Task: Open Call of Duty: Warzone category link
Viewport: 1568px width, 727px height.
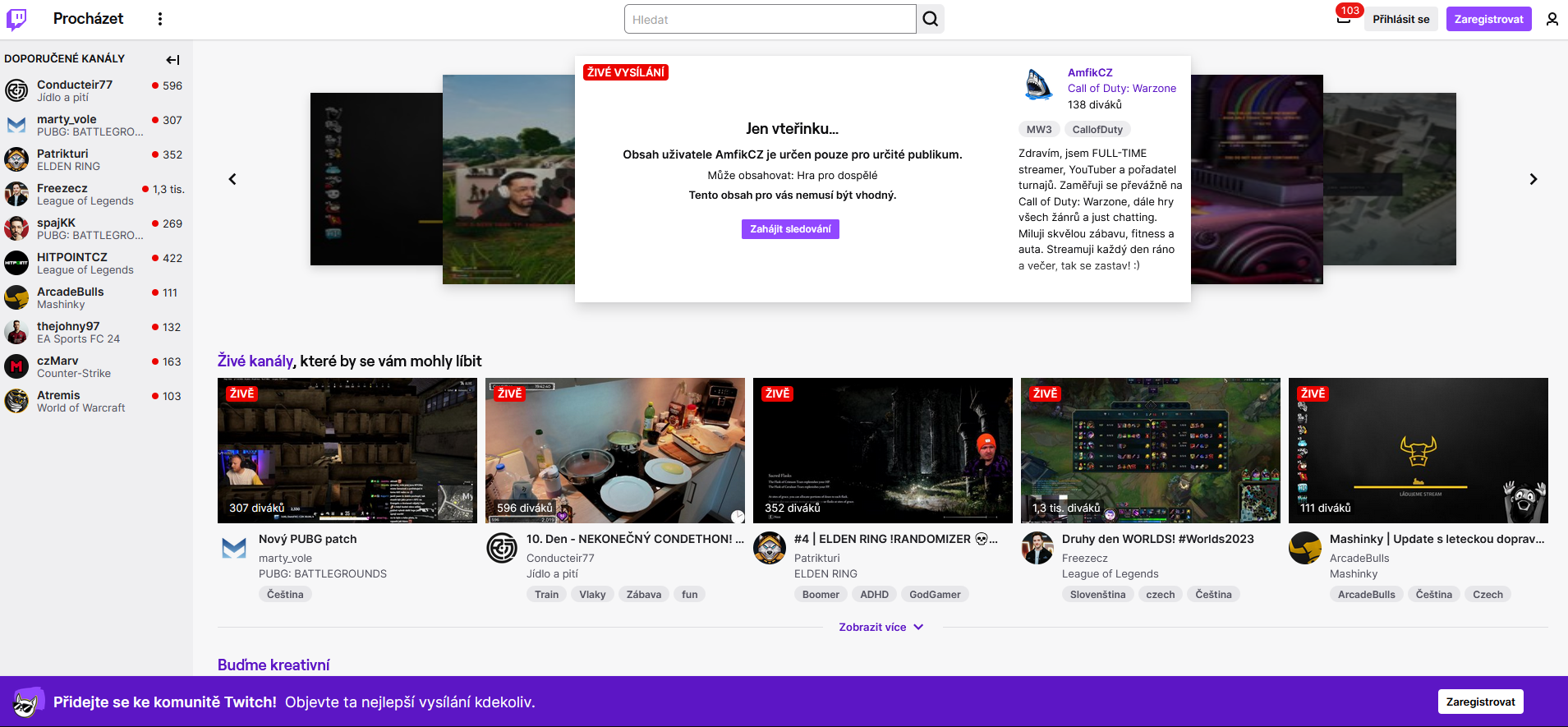Action: (x=1122, y=88)
